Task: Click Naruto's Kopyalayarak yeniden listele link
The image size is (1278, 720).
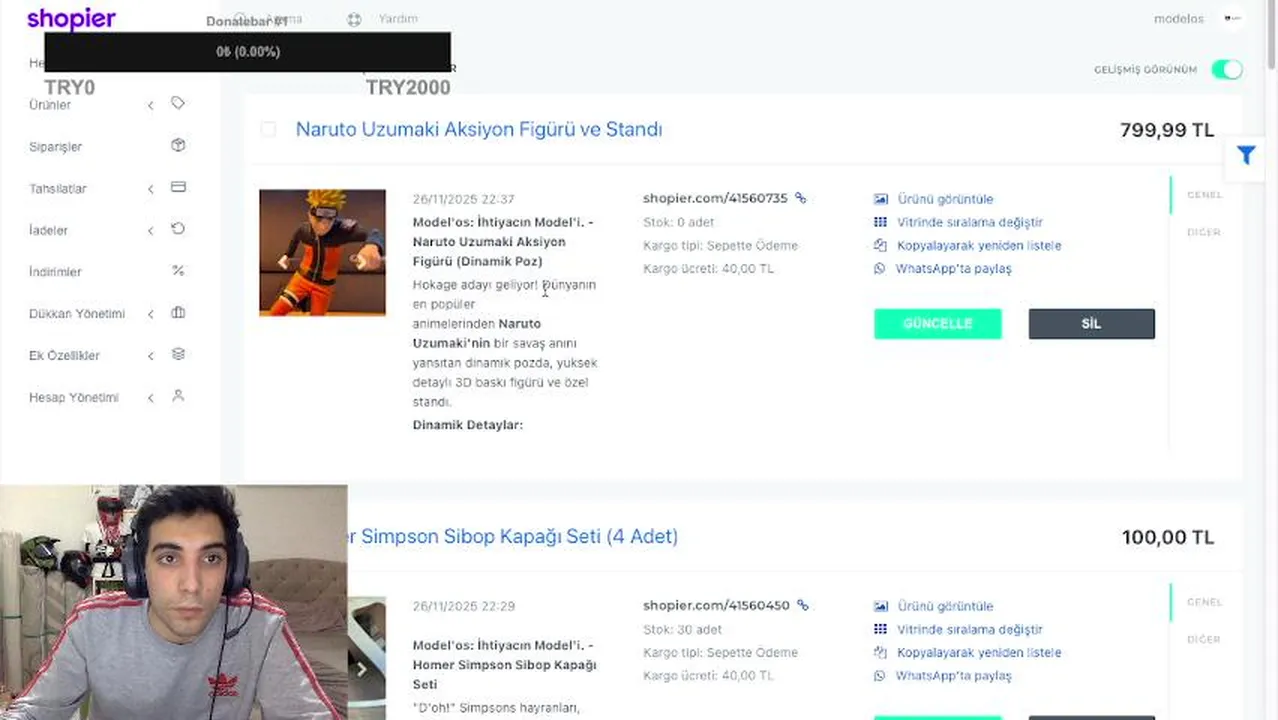Action: (x=979, y=245)
